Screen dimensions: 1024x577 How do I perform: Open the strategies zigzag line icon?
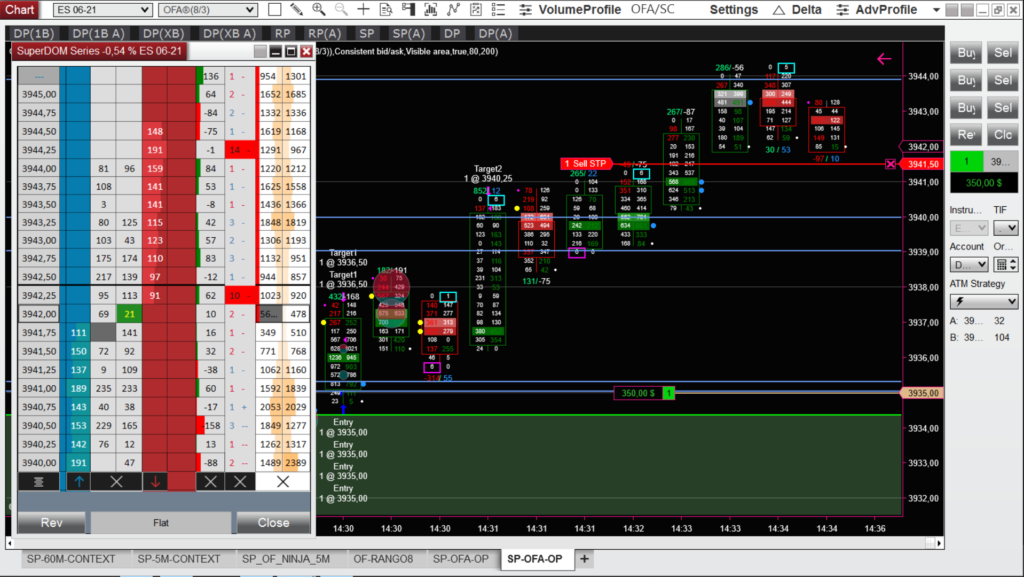453,9
